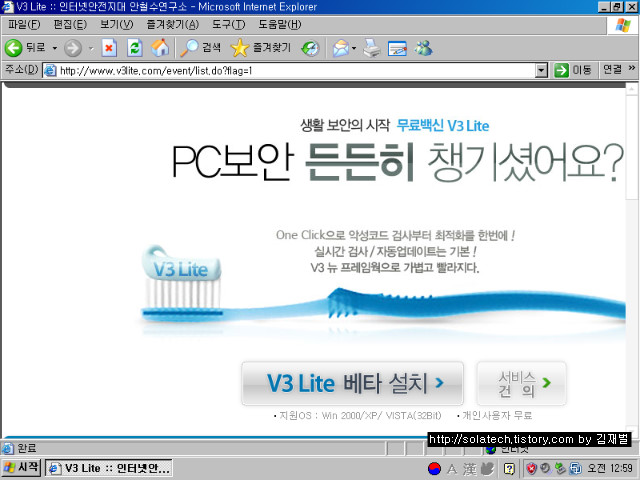Click the IE icon in title bar
This screenshot has width=640, height=480.
point(7,7)
